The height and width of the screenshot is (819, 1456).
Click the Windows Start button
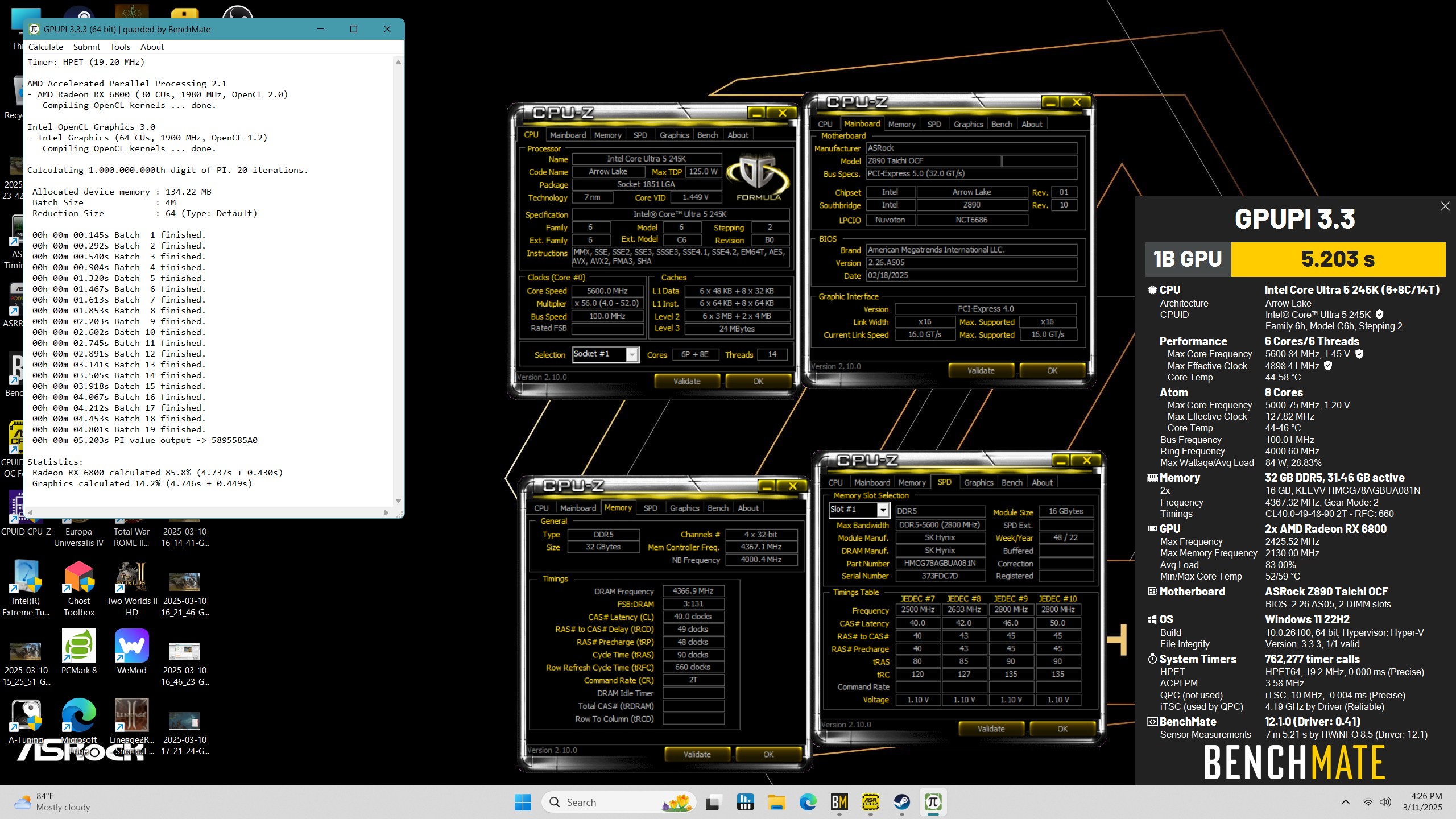pyautogui.click(x=522, y=802)
